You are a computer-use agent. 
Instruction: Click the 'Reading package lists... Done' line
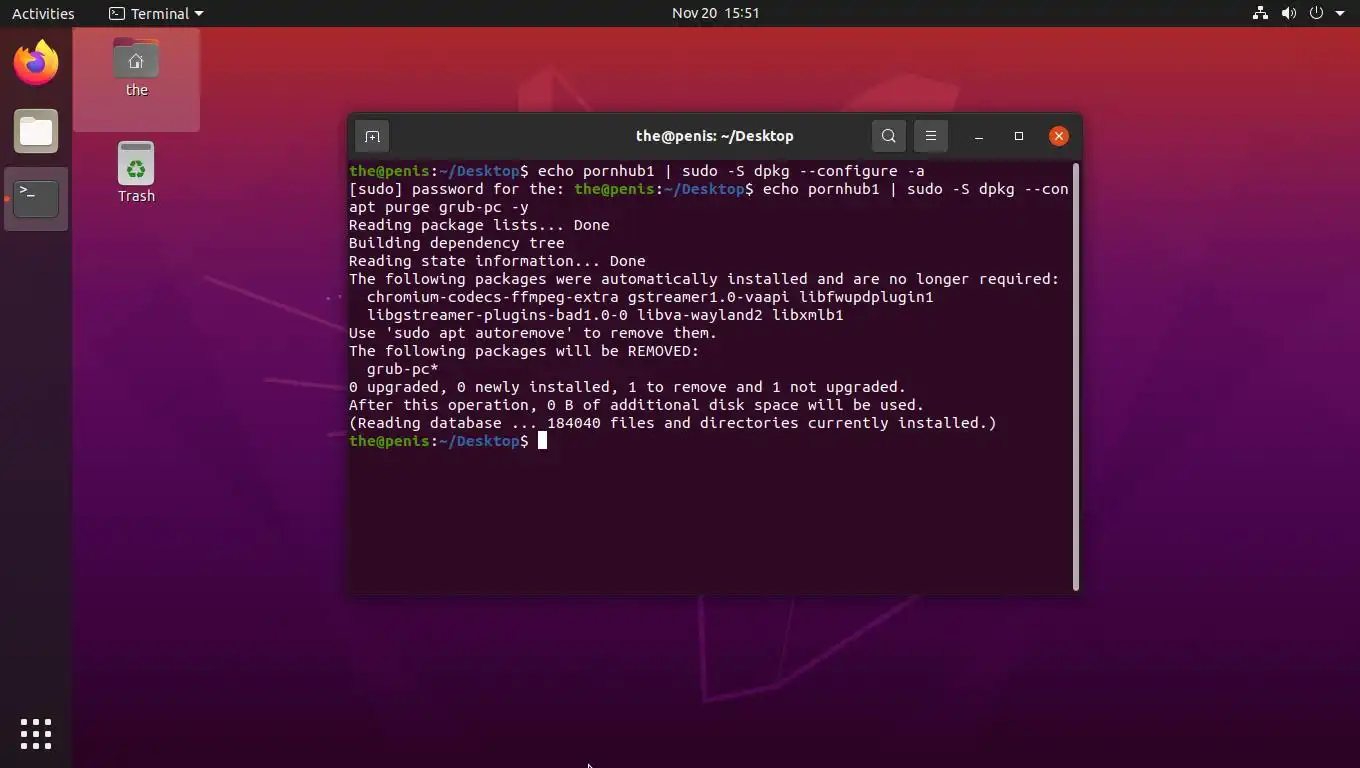[479, 225]
